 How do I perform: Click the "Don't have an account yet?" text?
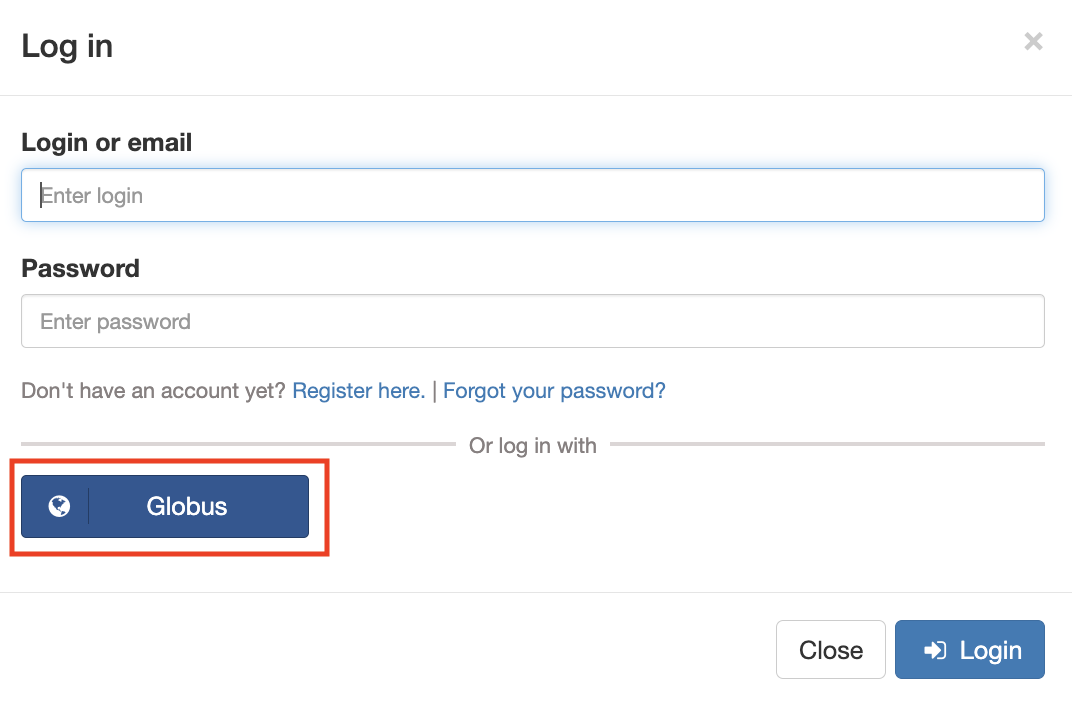tap(154, 390)
